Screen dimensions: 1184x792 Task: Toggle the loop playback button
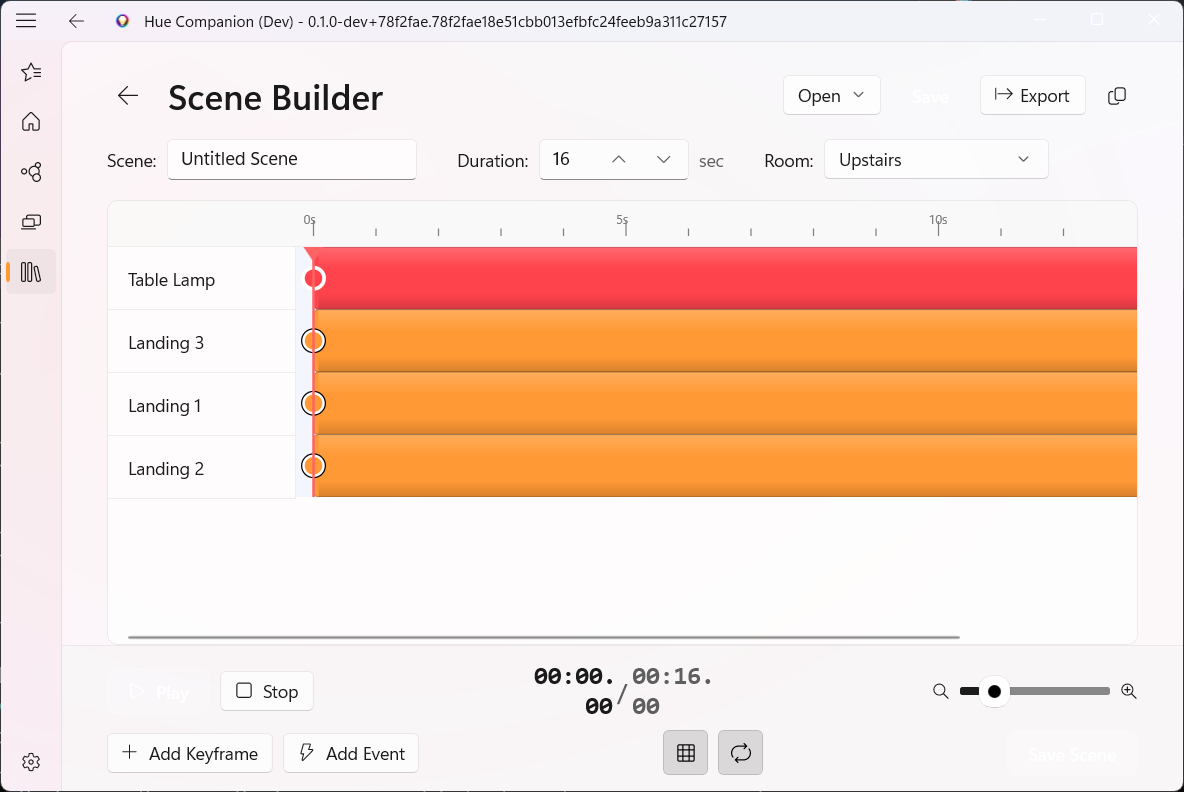[740, 753]
